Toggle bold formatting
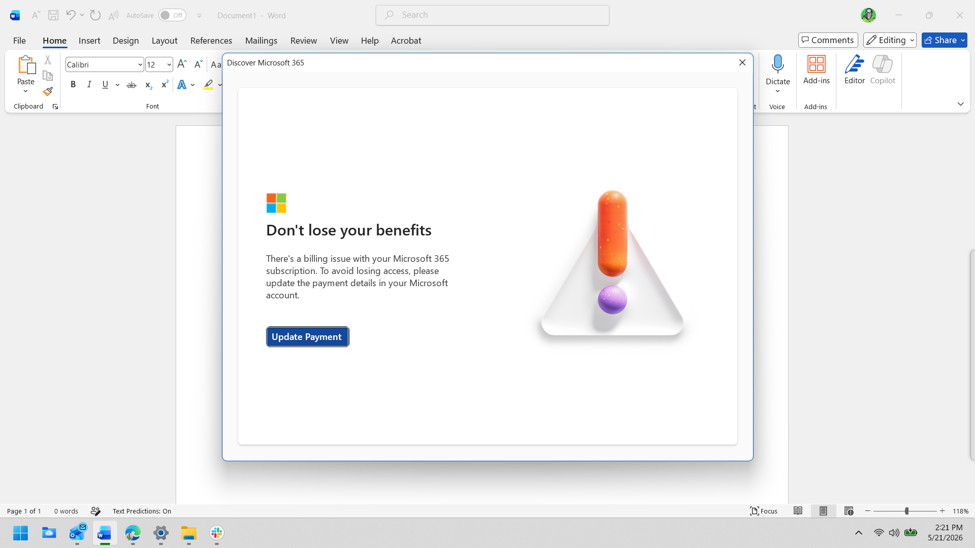The width and height of the screenshot is (975, 548). pyautogui.click(x=73, y=85)
